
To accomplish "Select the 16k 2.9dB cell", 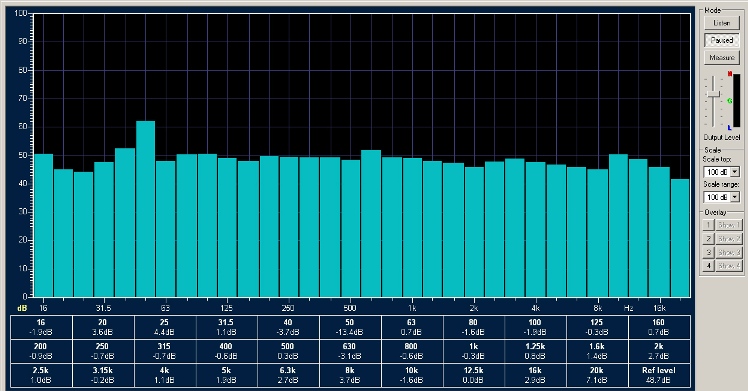I will 535,375.
